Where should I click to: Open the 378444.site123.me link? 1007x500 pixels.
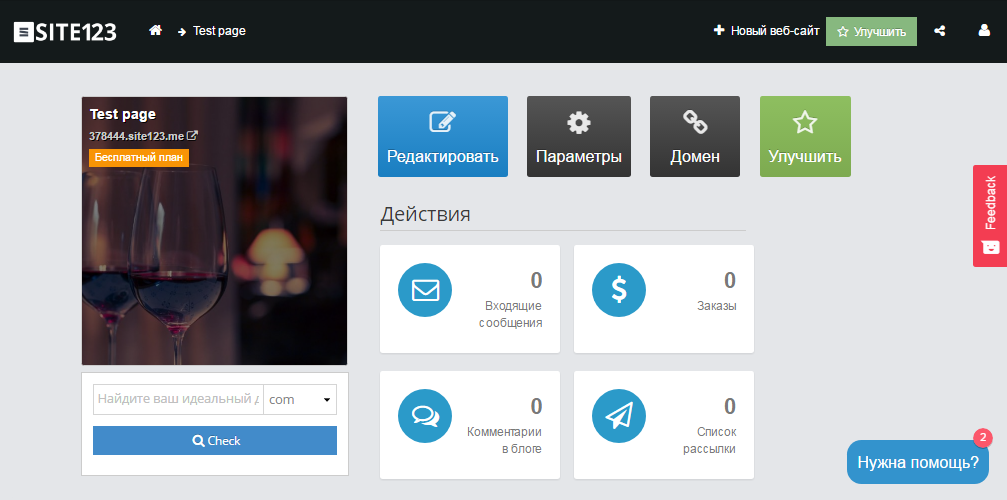[x=136, y=136]
